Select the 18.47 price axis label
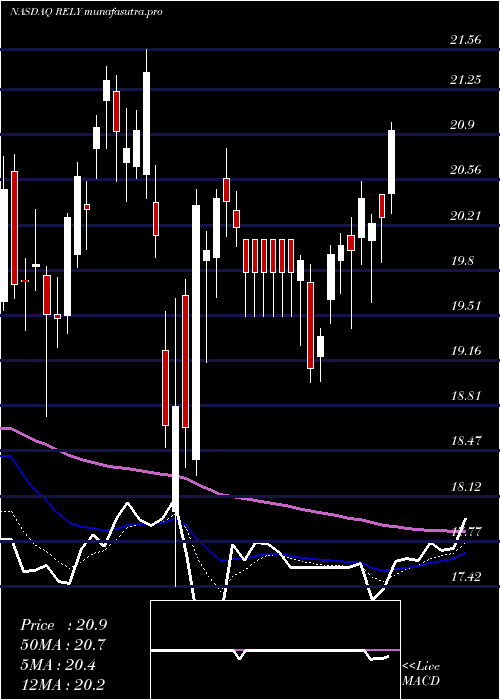 point(466,441)
